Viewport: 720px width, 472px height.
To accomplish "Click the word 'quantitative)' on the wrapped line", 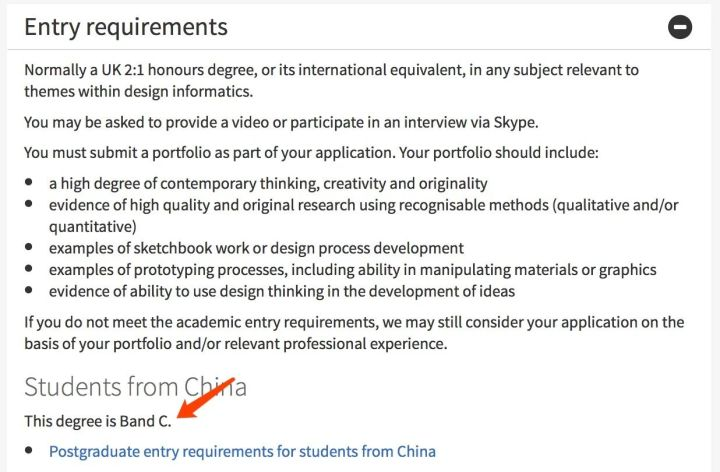I will (93, 227).
